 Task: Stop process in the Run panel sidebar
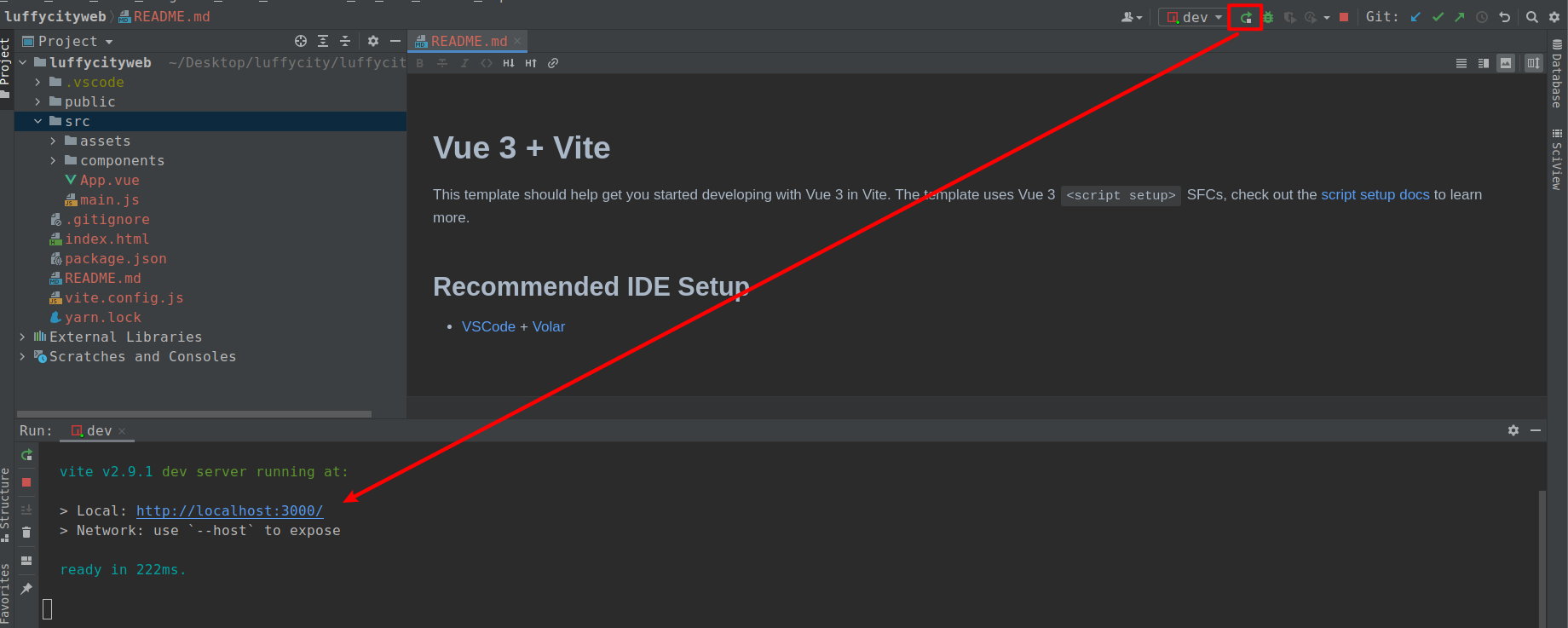[26, 482]
